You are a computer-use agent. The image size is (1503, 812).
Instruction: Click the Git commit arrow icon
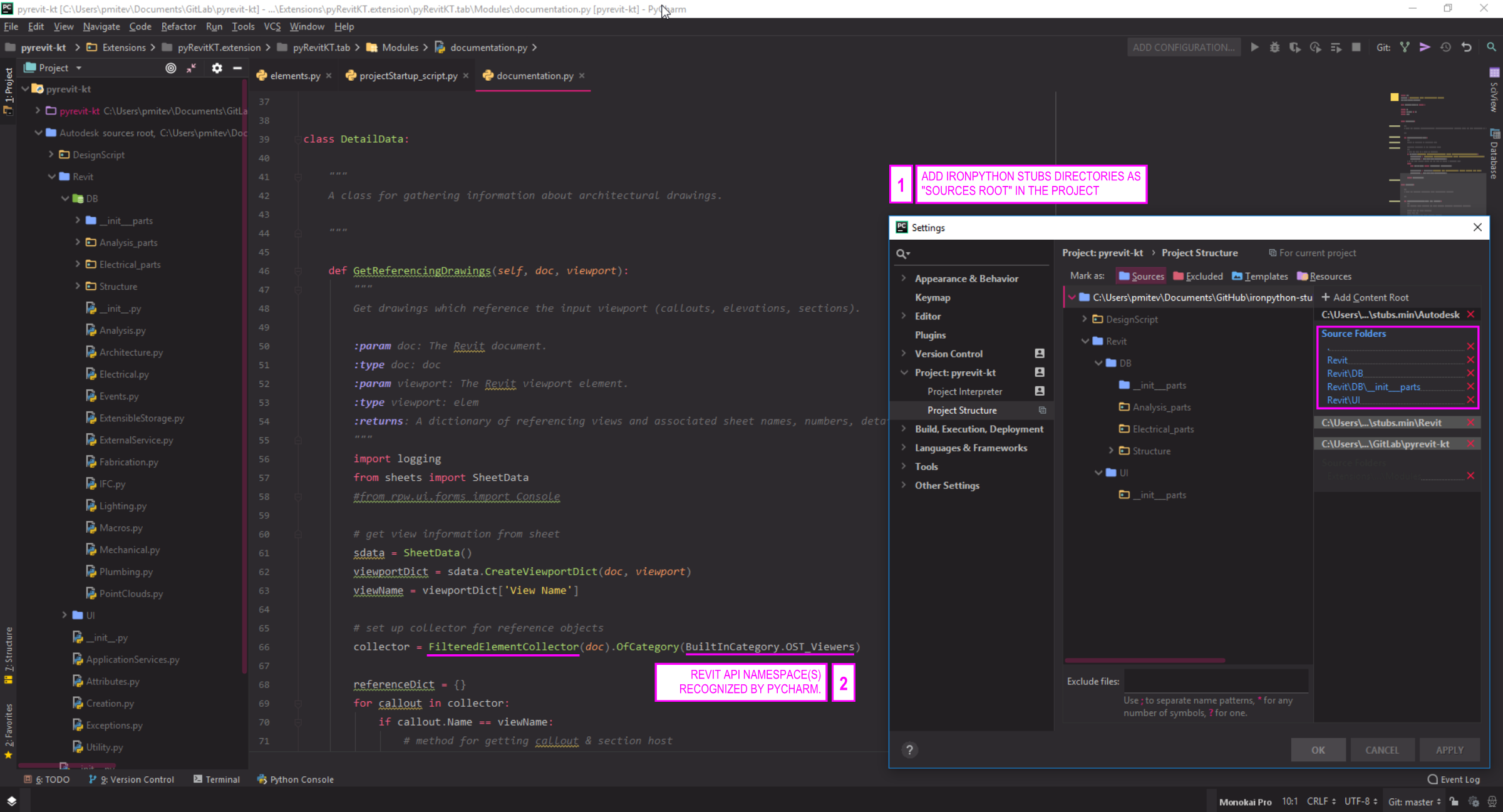tap(1425, 47)
